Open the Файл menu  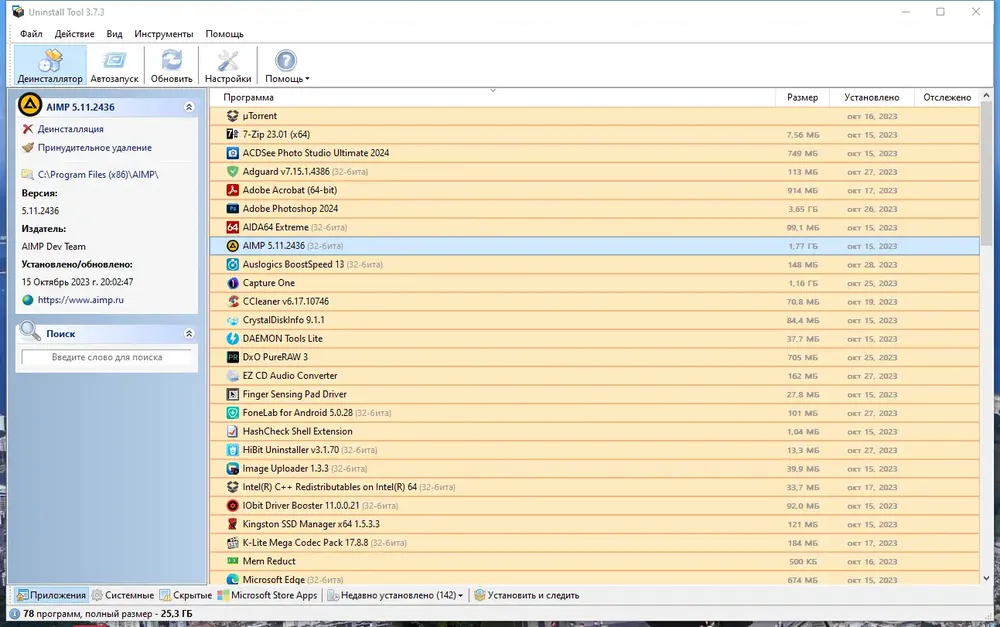[x=31, y=34]
